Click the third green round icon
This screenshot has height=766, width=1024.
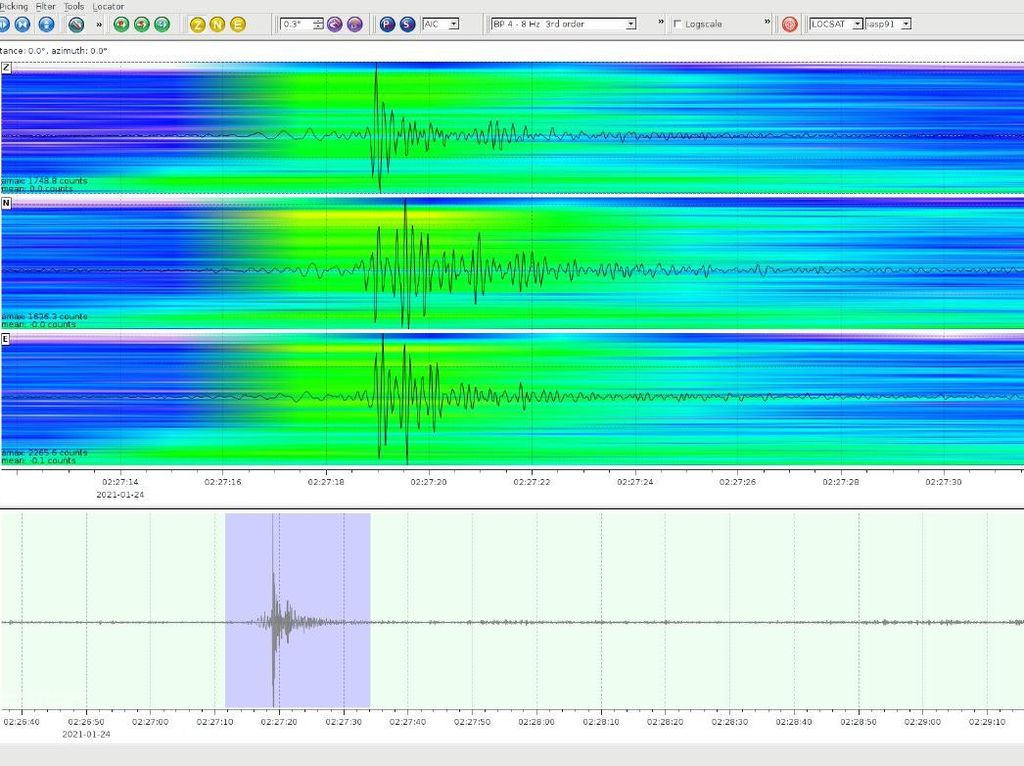click(x=162, y=24)
